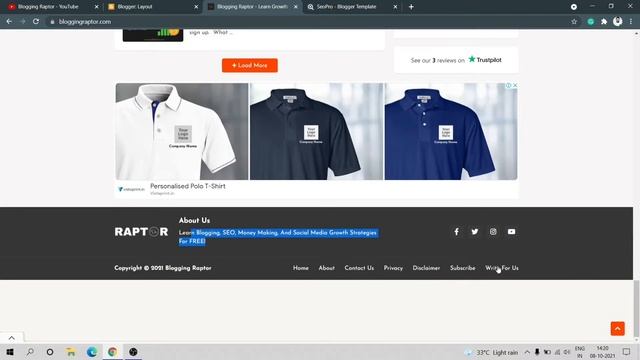The height and width of the screenshot is (360, 640).
Task: Open the Extensions puzzle icon
Action: (604, 22)
